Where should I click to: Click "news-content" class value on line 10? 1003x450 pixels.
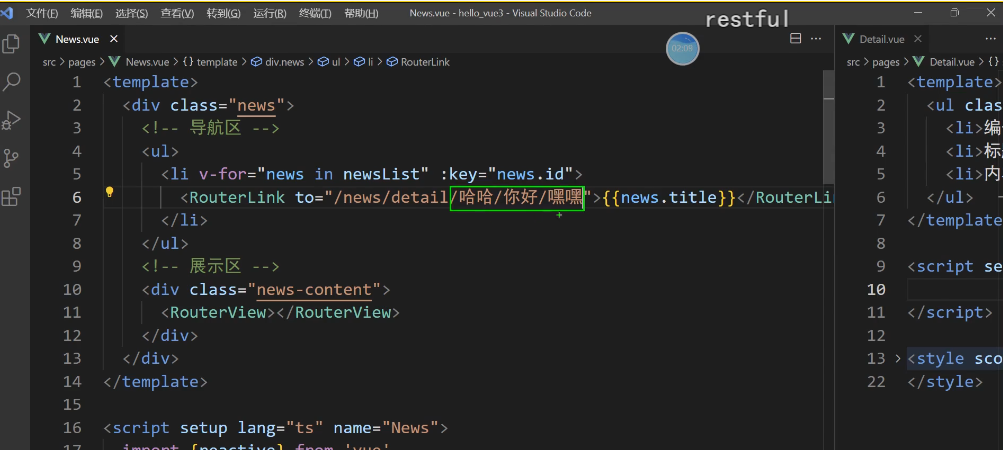[x=313, y=289]
